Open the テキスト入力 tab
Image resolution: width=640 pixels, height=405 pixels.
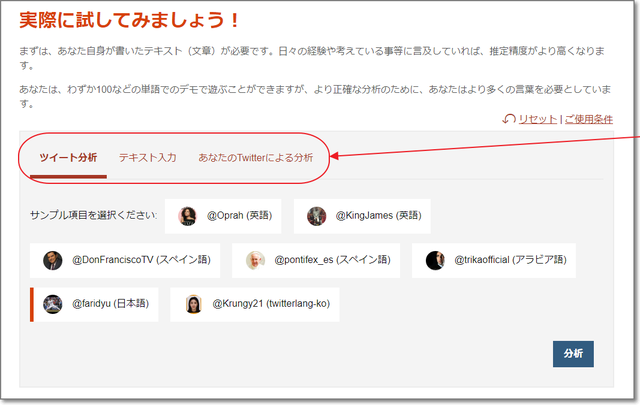(147, 158)
